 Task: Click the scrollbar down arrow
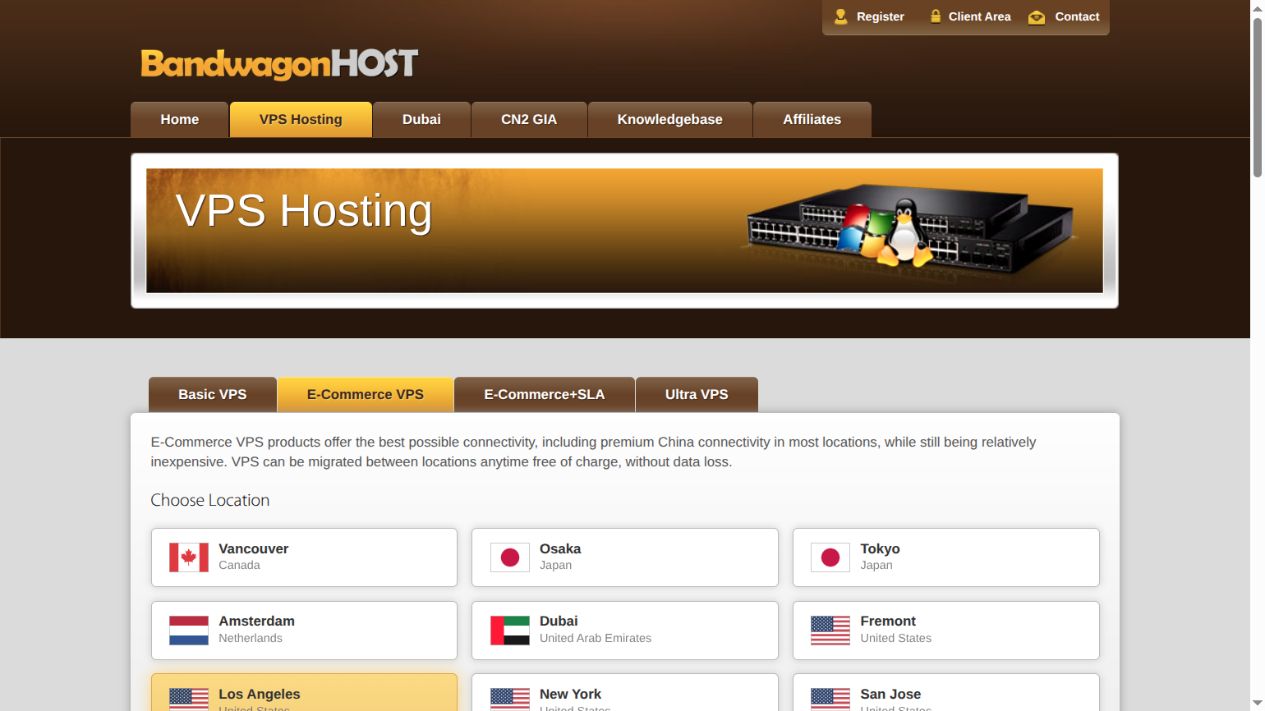click(x=1258, y=703)
